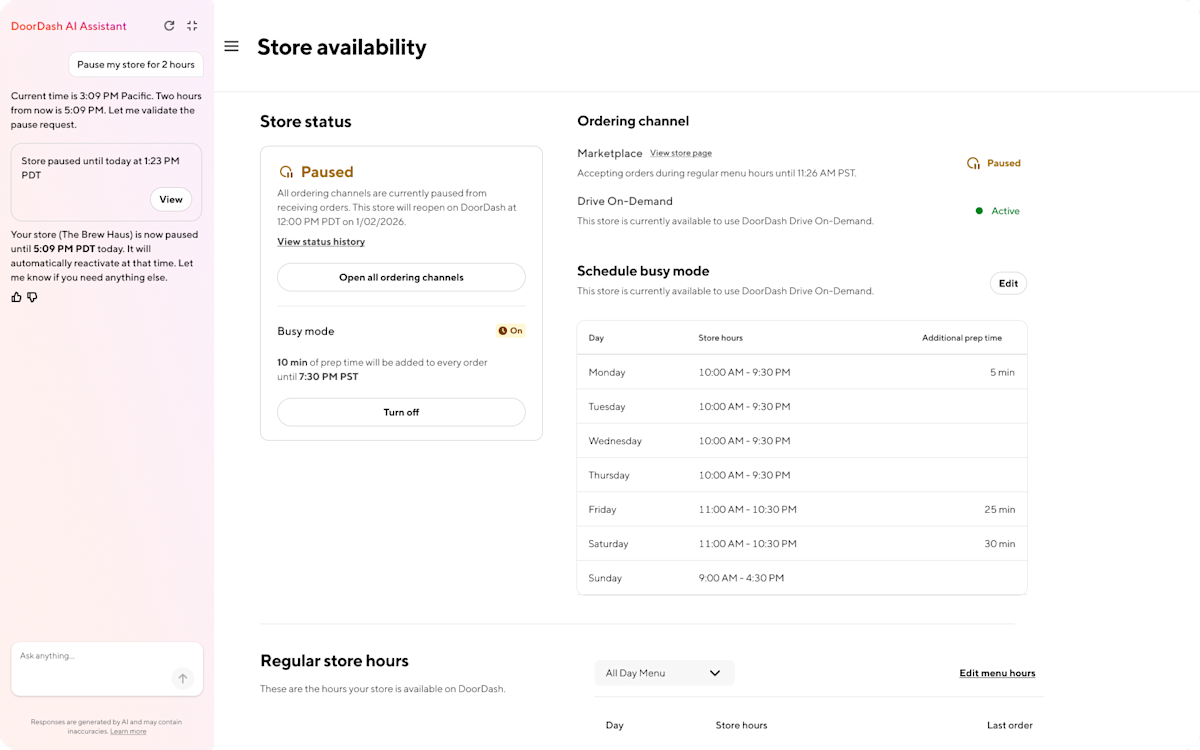The width and height of the screenshot is (1200, 750).
Task: Click the pause icon beside Marketplace's Paused status
Action: pyautogui.click(x=973, y=163)
